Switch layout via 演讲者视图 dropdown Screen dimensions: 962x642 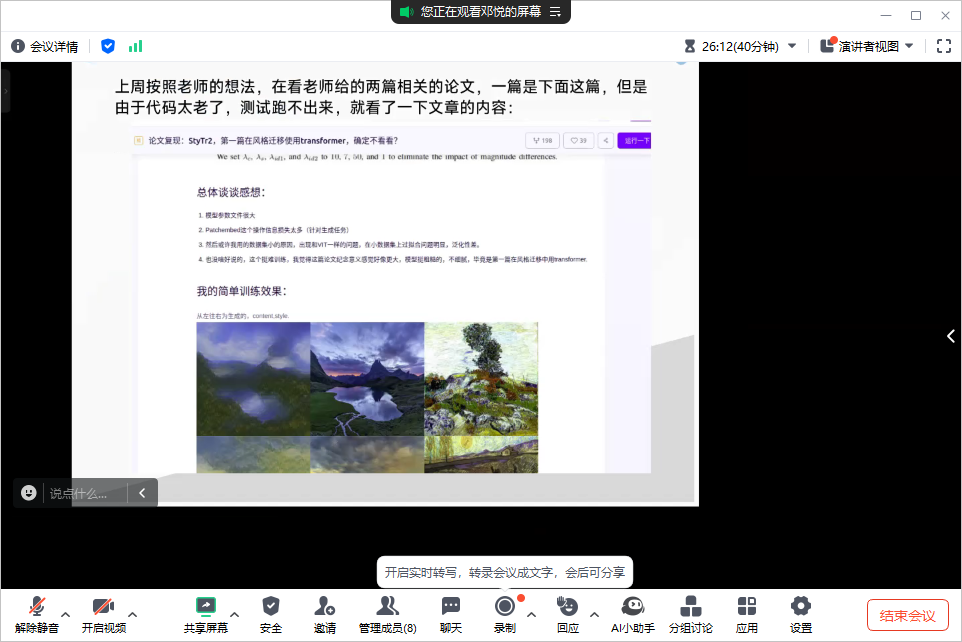[868, 46]
